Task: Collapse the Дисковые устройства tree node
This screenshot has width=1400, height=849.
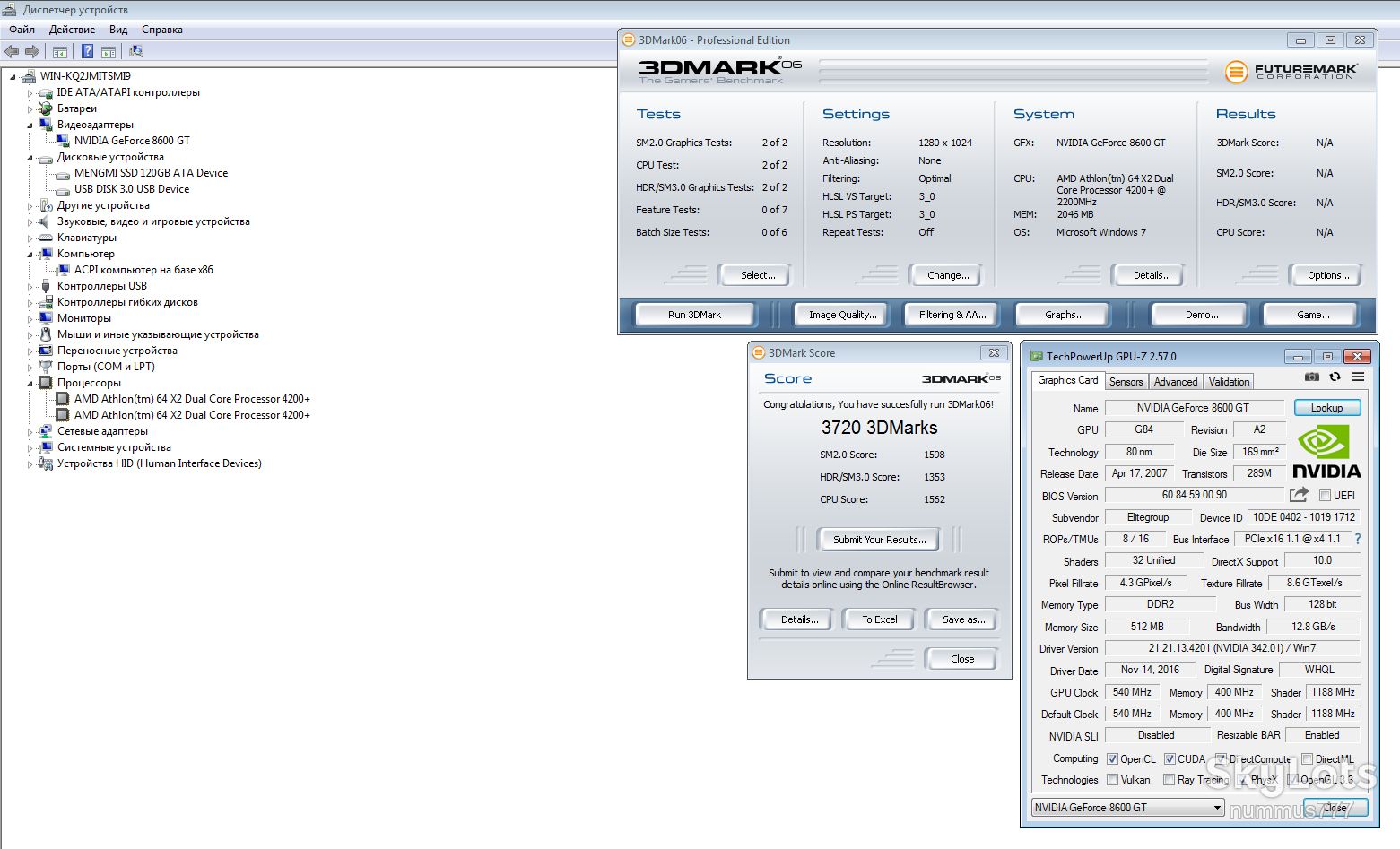Action: [30, 158]
